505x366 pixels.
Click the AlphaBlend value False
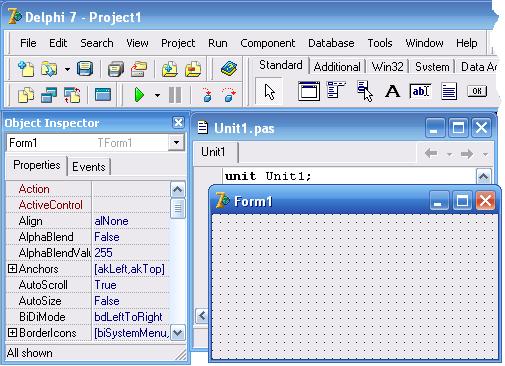[131, 237]
